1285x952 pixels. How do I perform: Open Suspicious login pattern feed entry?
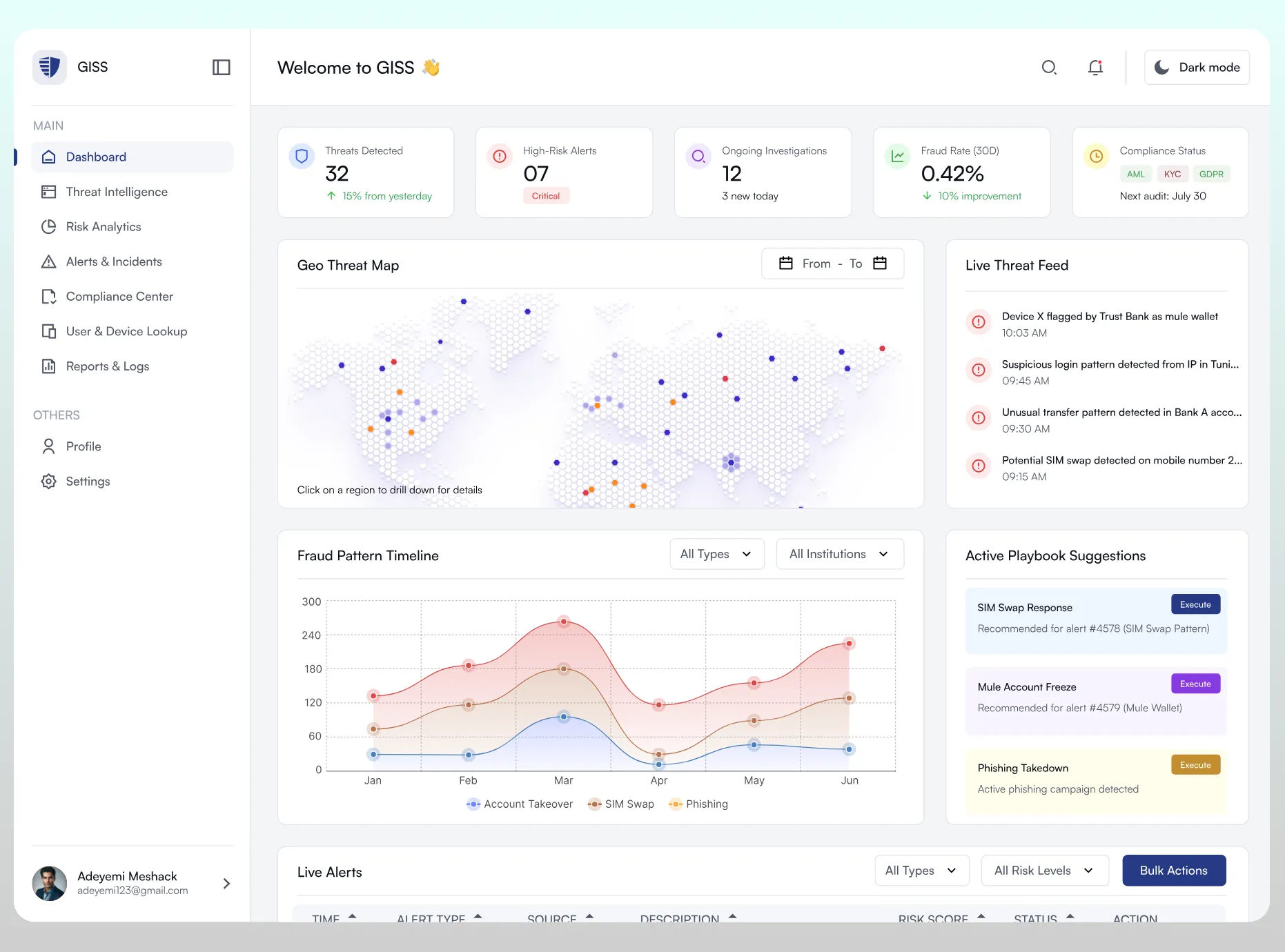(1104, 372)
